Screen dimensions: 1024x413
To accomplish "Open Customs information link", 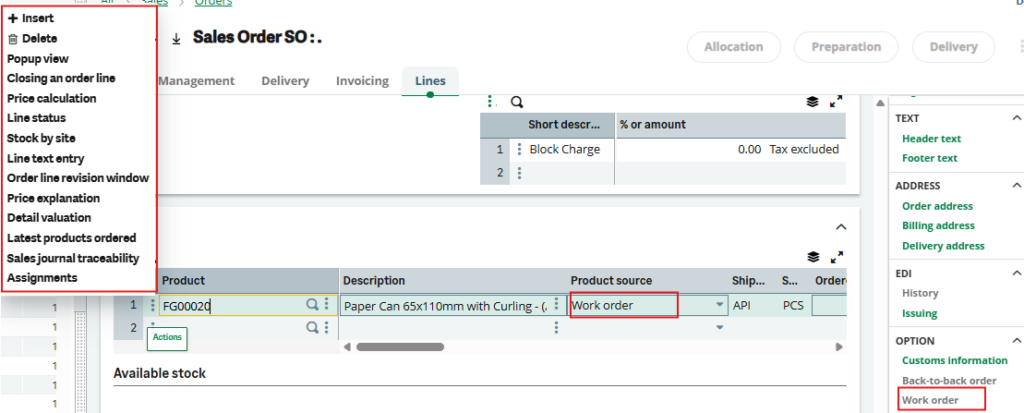I will point(955,361).
